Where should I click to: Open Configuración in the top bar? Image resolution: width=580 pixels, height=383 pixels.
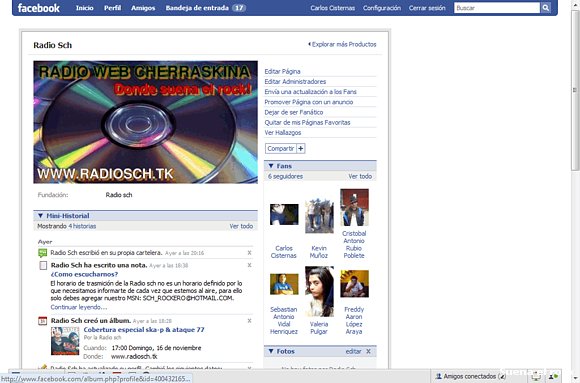click(x=382, y=8)
